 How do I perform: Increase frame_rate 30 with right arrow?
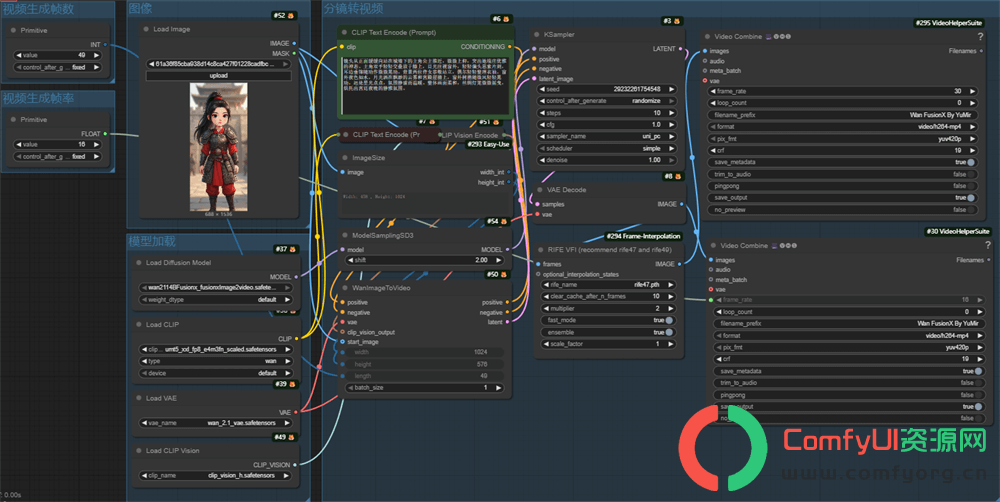(972, 91)
